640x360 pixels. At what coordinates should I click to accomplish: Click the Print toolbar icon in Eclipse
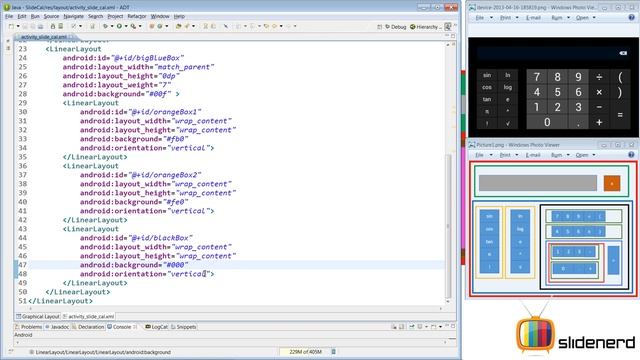[x=40, y=27]
